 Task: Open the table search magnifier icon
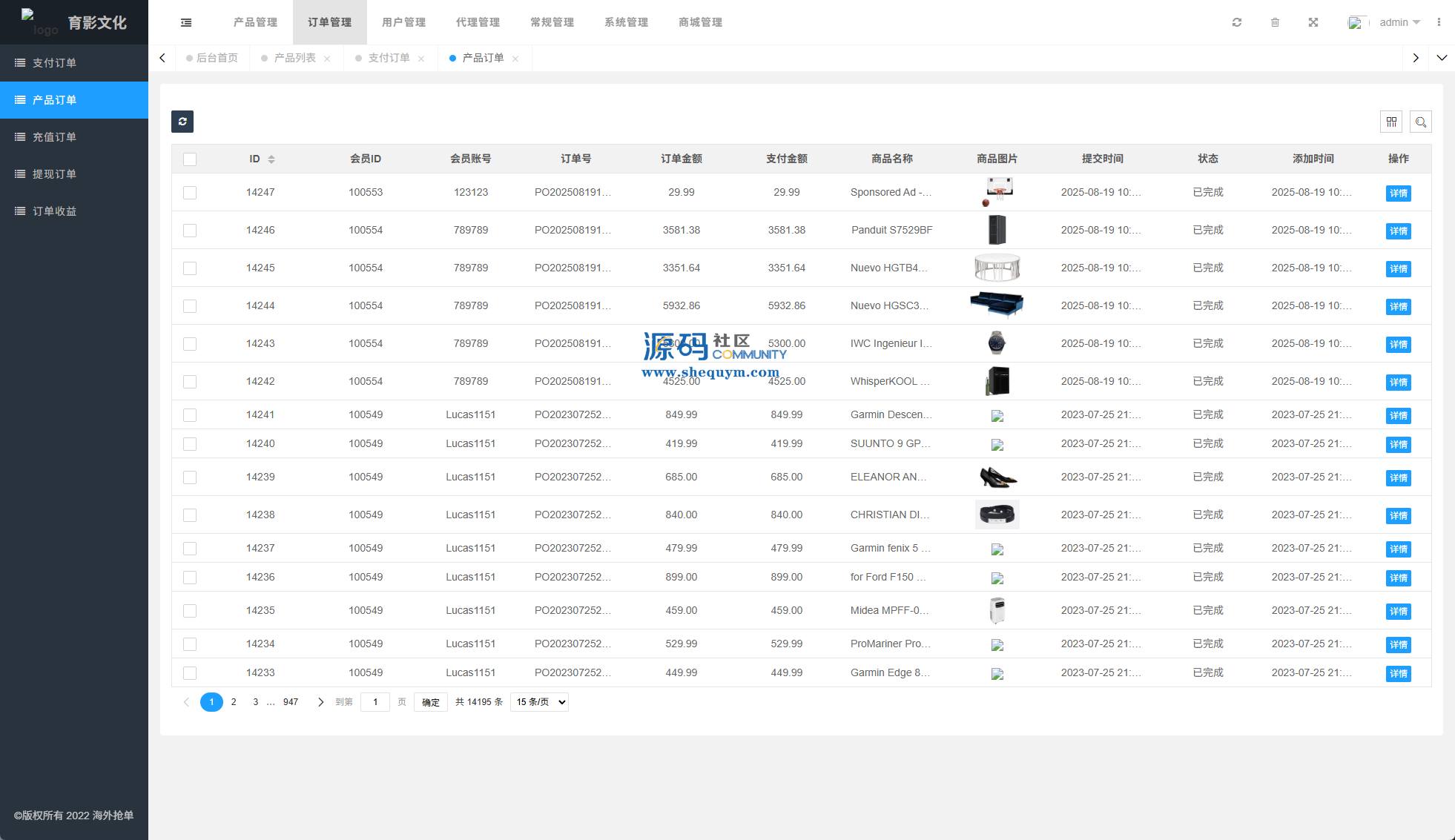[1420, 122]
